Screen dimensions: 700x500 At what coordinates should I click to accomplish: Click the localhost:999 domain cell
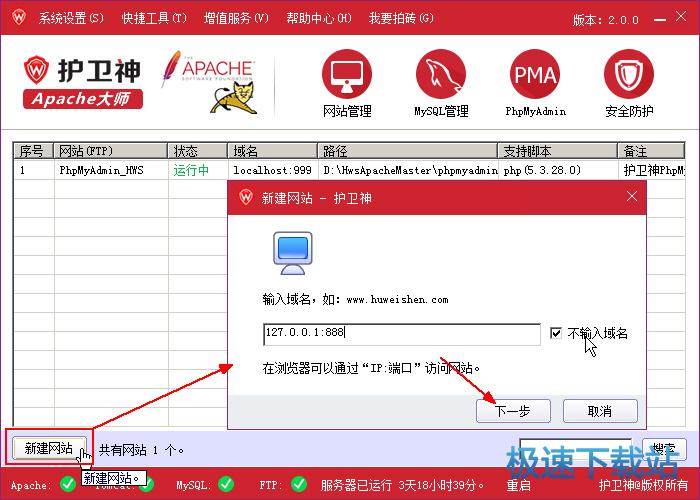272,170
